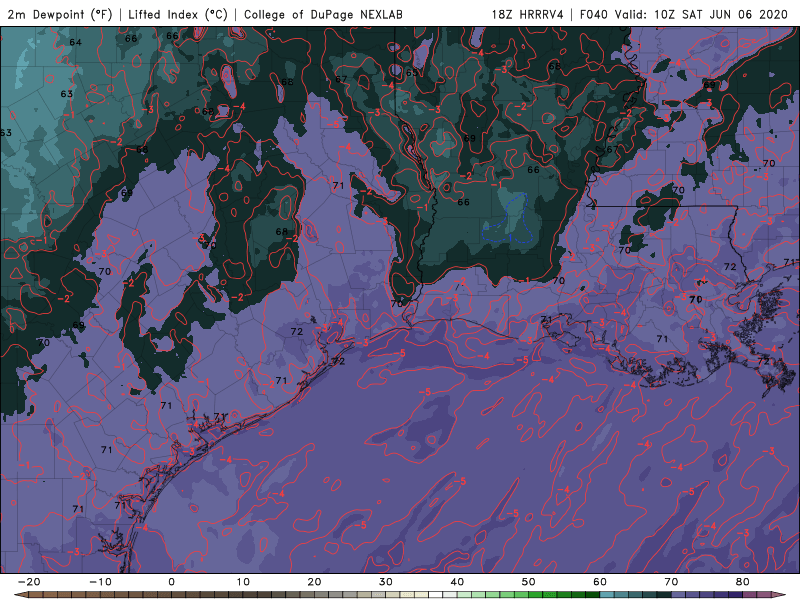Click the "College of DuPage NEXLAB" label

(x=323, y=15)
